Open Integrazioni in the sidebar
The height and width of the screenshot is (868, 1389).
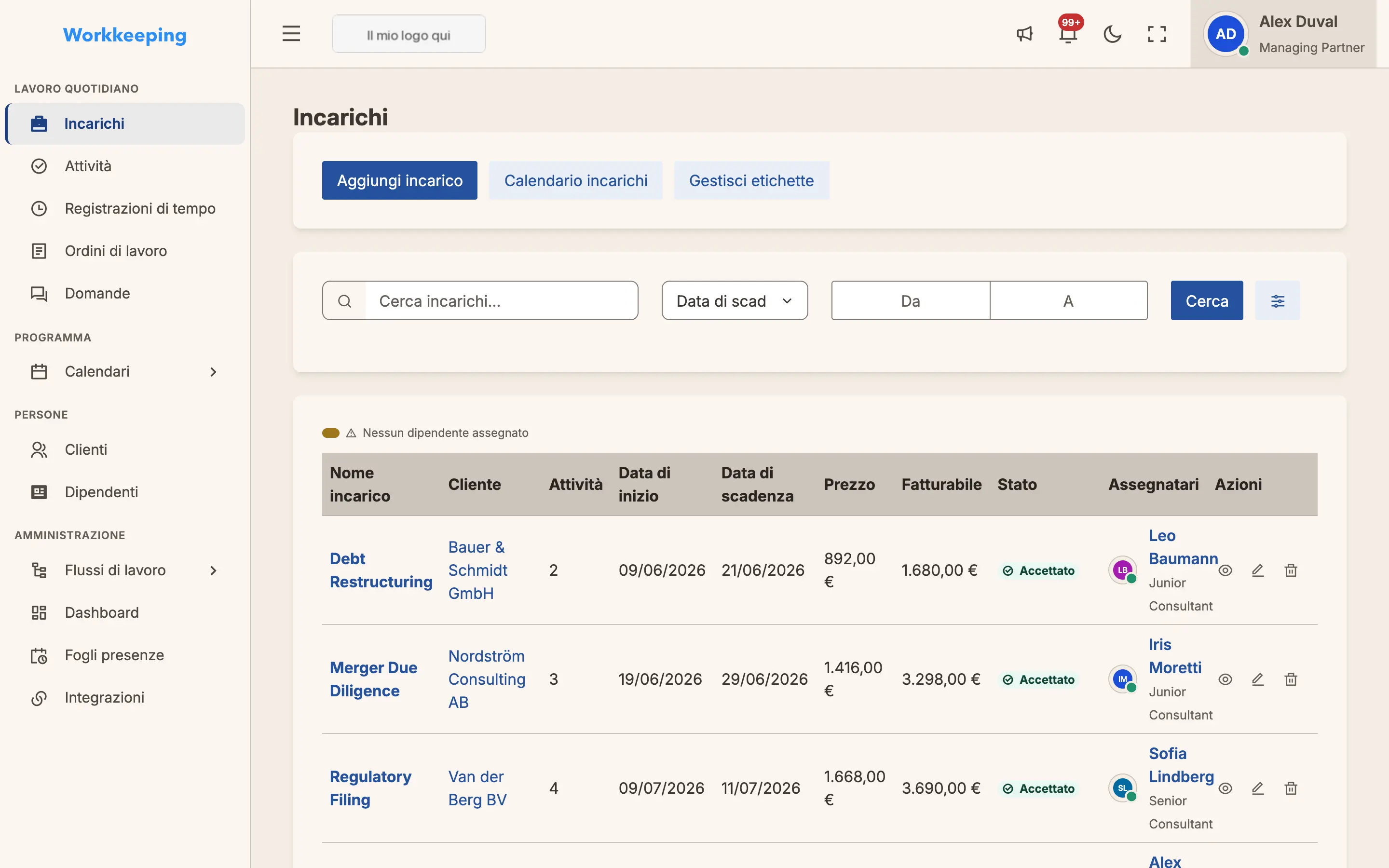pyautogui.click(x=125, y=698)
